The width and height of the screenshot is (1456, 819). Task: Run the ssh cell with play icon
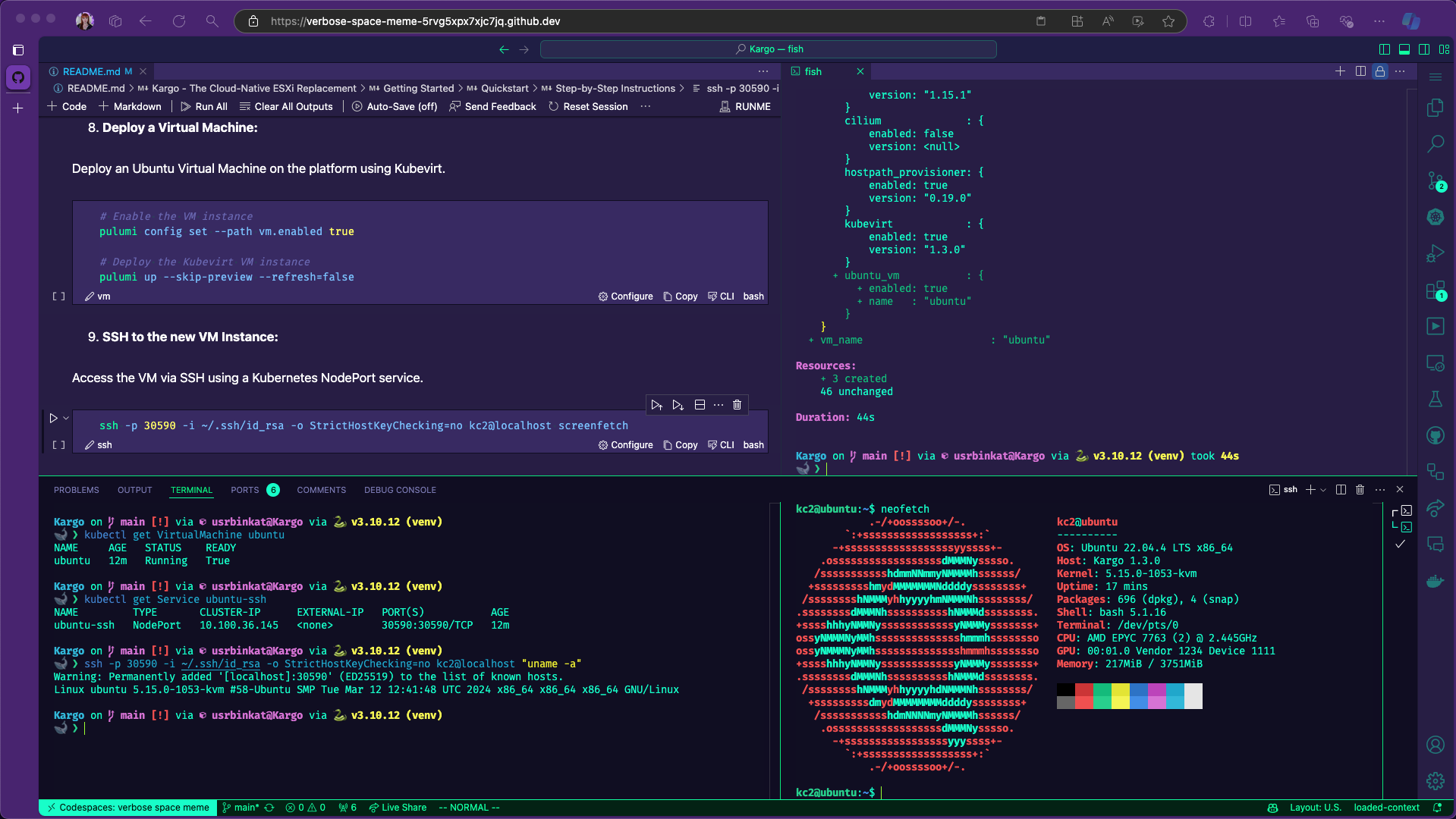click(53, 418)
